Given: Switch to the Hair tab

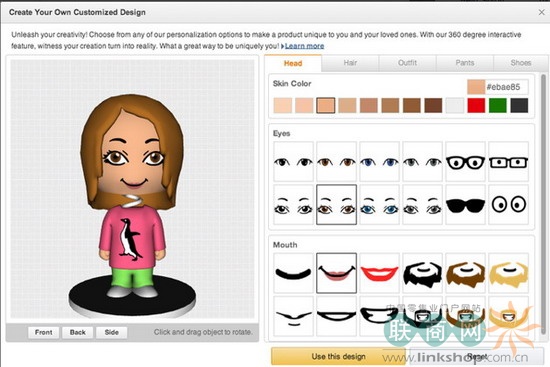Looking at the screenshot, I should (x=350, y=63).
